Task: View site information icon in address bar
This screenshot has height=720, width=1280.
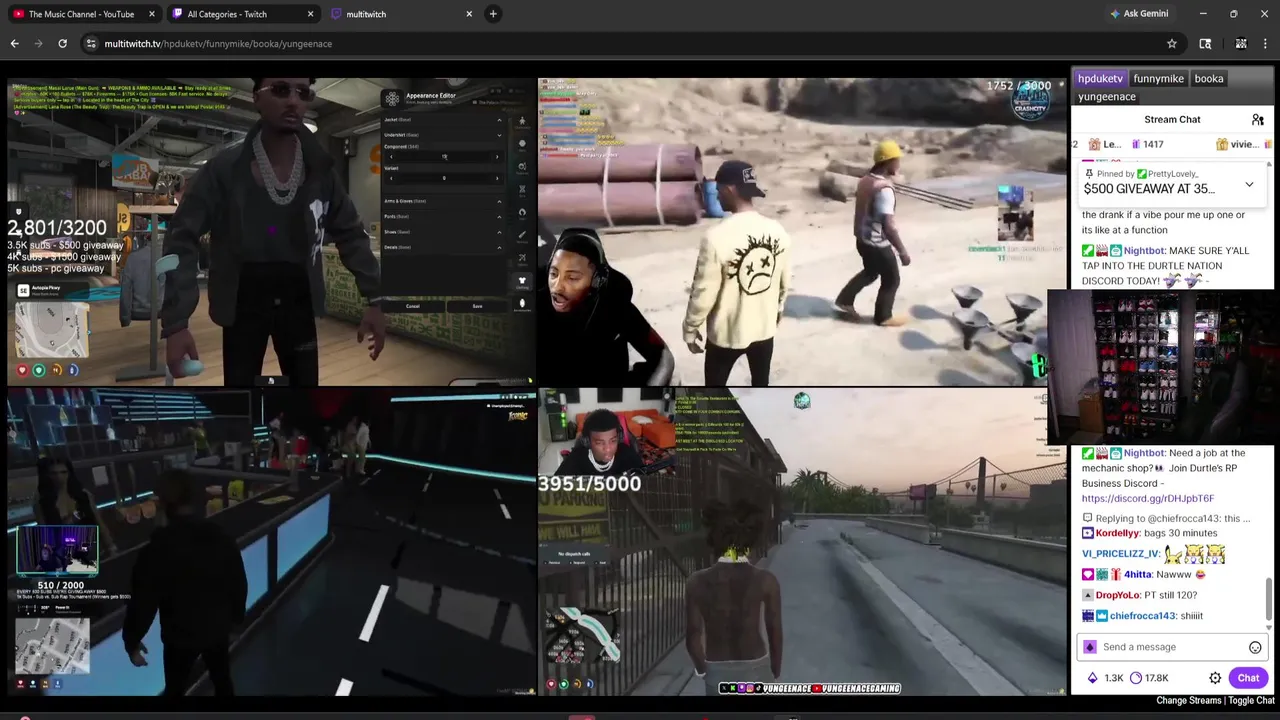Action: point(91,43)
